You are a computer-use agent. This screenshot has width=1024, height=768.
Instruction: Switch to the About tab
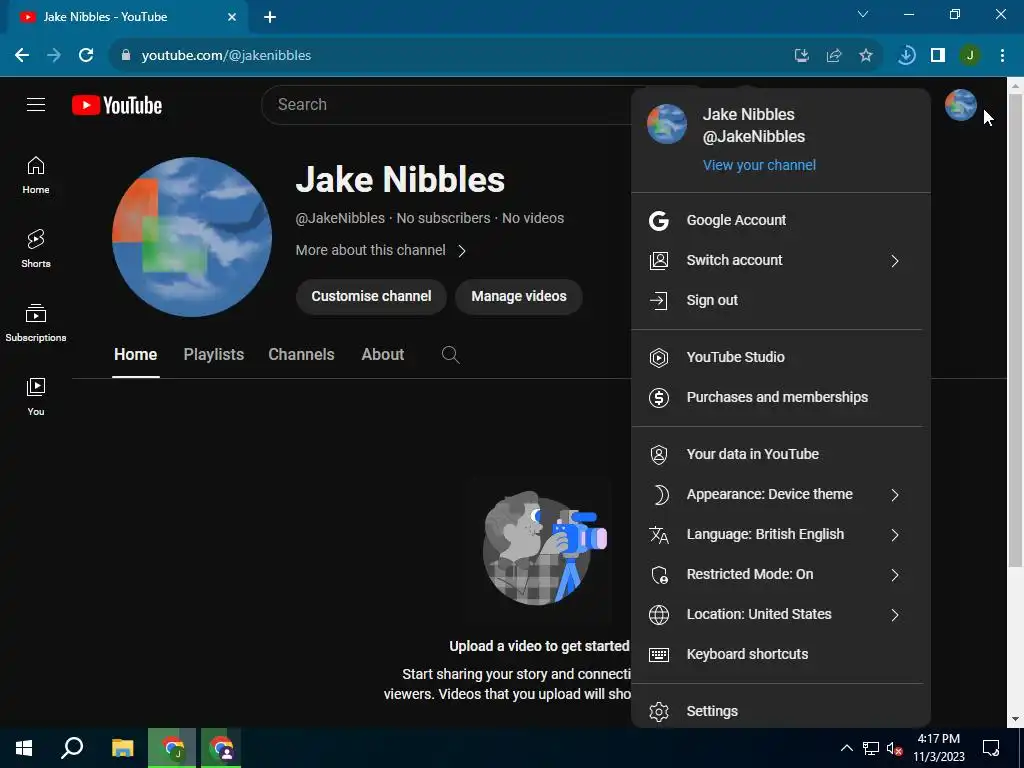tap(383, 355)
